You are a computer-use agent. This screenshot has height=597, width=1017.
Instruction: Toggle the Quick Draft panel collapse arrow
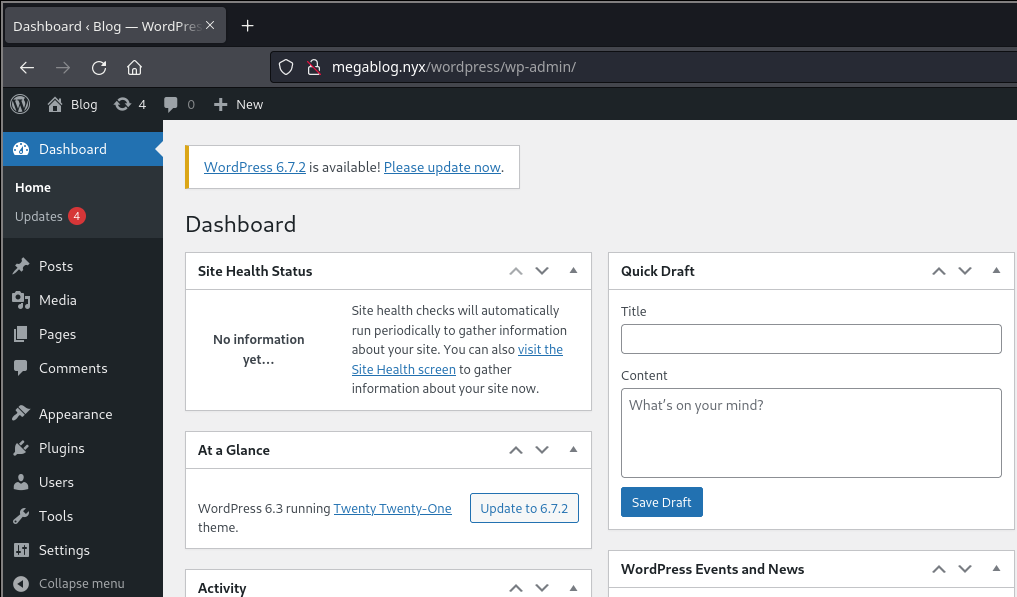[x=996, y=271]
